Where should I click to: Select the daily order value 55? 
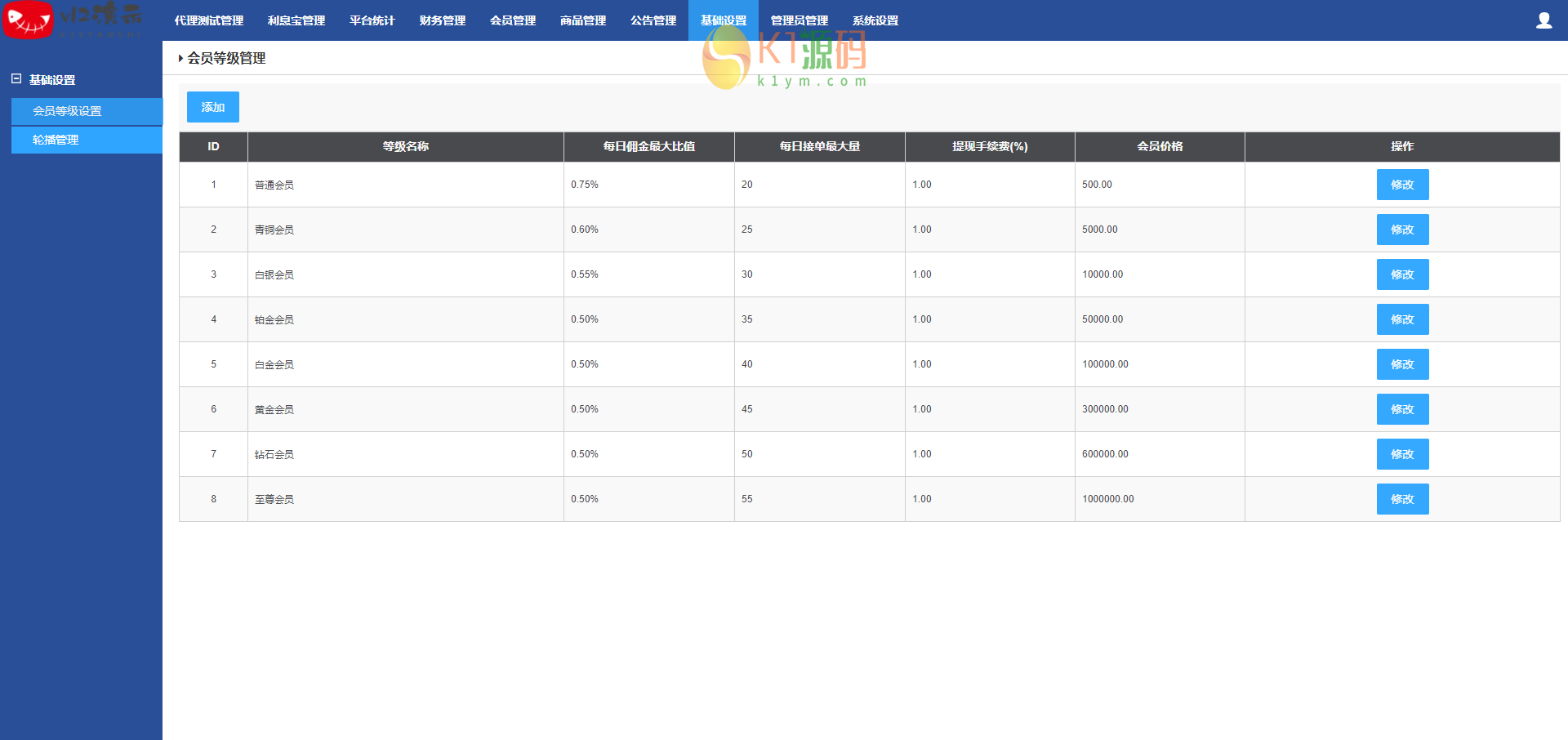(747, 499)
